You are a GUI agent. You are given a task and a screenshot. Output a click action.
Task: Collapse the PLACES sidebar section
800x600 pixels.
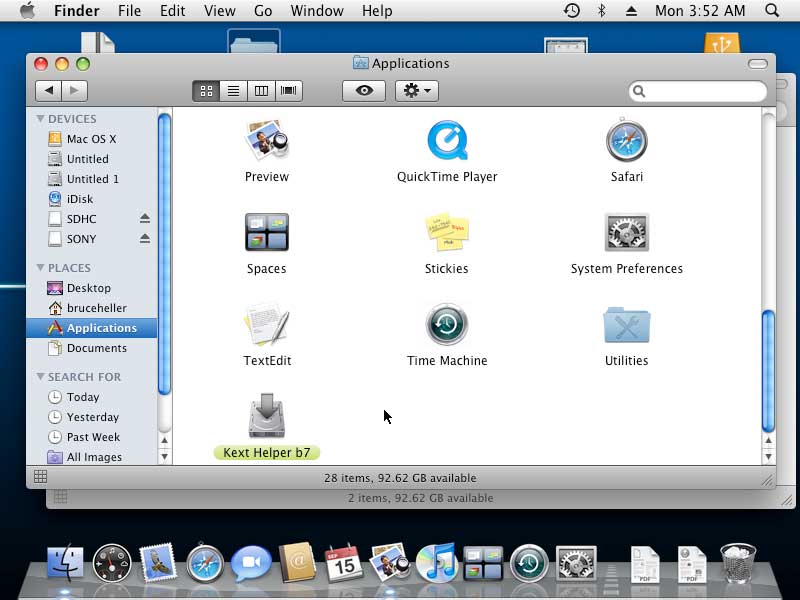(x=40, y=267)
